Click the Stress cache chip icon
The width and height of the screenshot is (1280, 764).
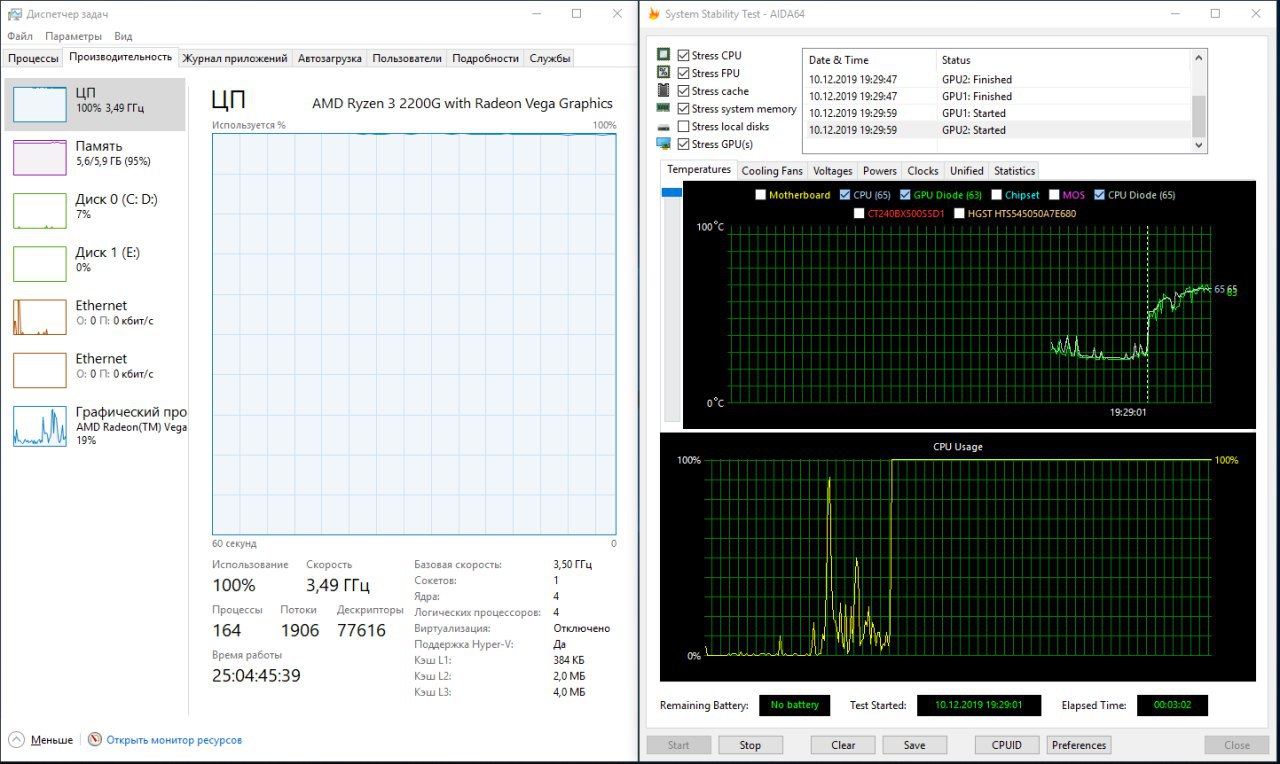(663, 91)
